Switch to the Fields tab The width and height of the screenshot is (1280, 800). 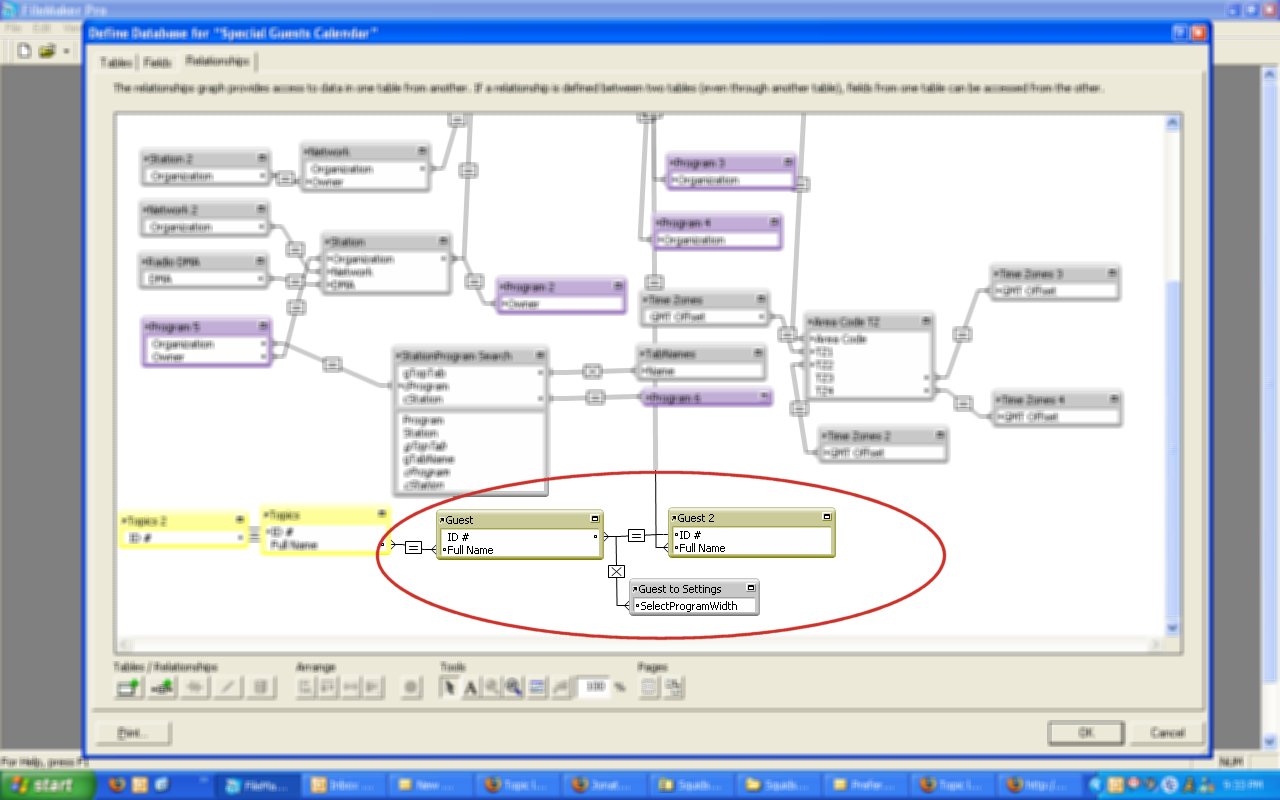[x=157, y=62]
